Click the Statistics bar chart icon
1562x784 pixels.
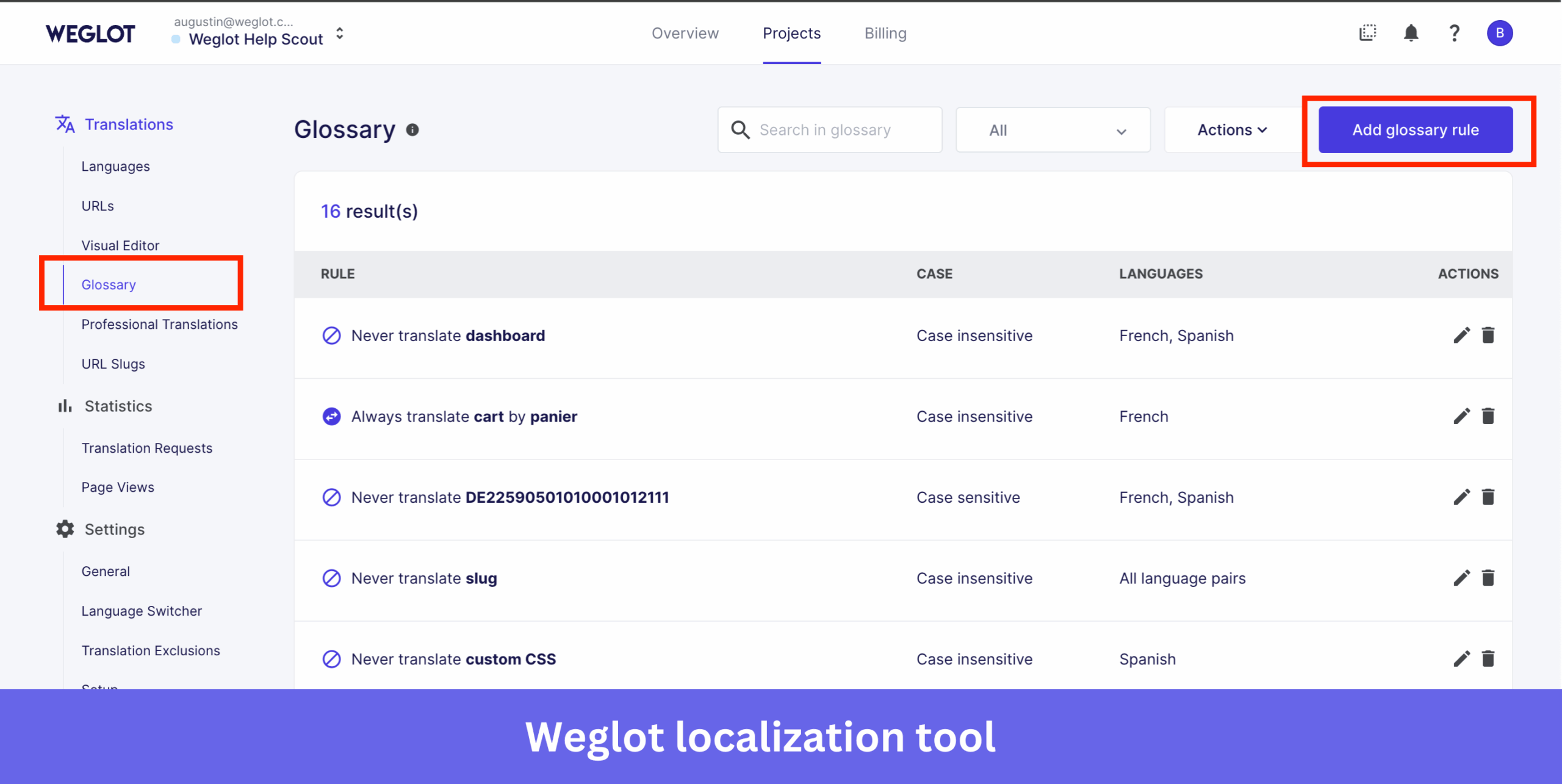coord(65,406)
